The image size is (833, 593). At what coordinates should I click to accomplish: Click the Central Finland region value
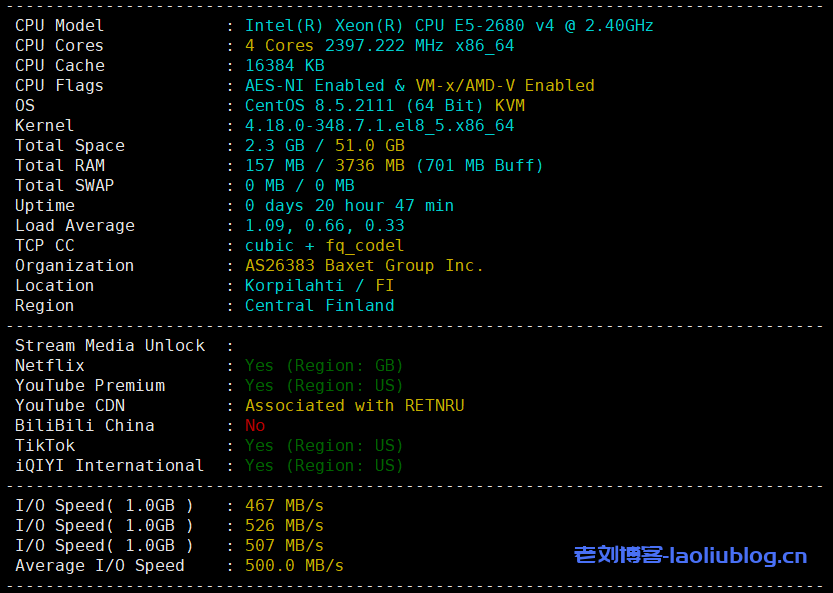pyautogui.click(x=319, y=306)
